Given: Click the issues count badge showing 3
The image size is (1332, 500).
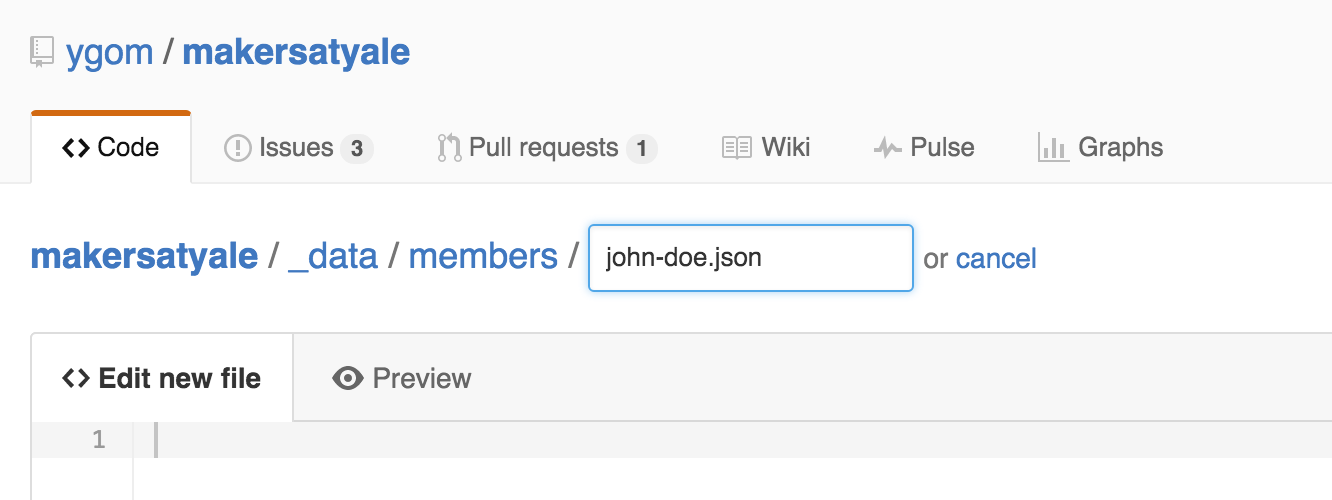Looking at the screenshot, I should point(357,149).
